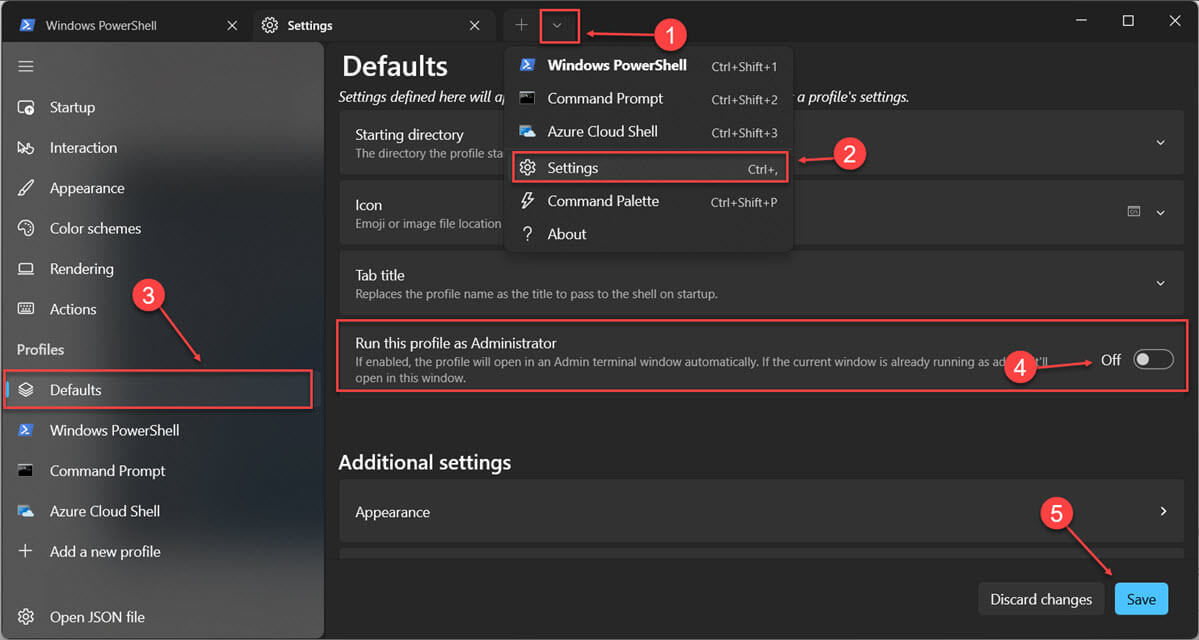Choose About in the dropdown menu
This screenshot has width=1199, height=640.
[648, 234]
